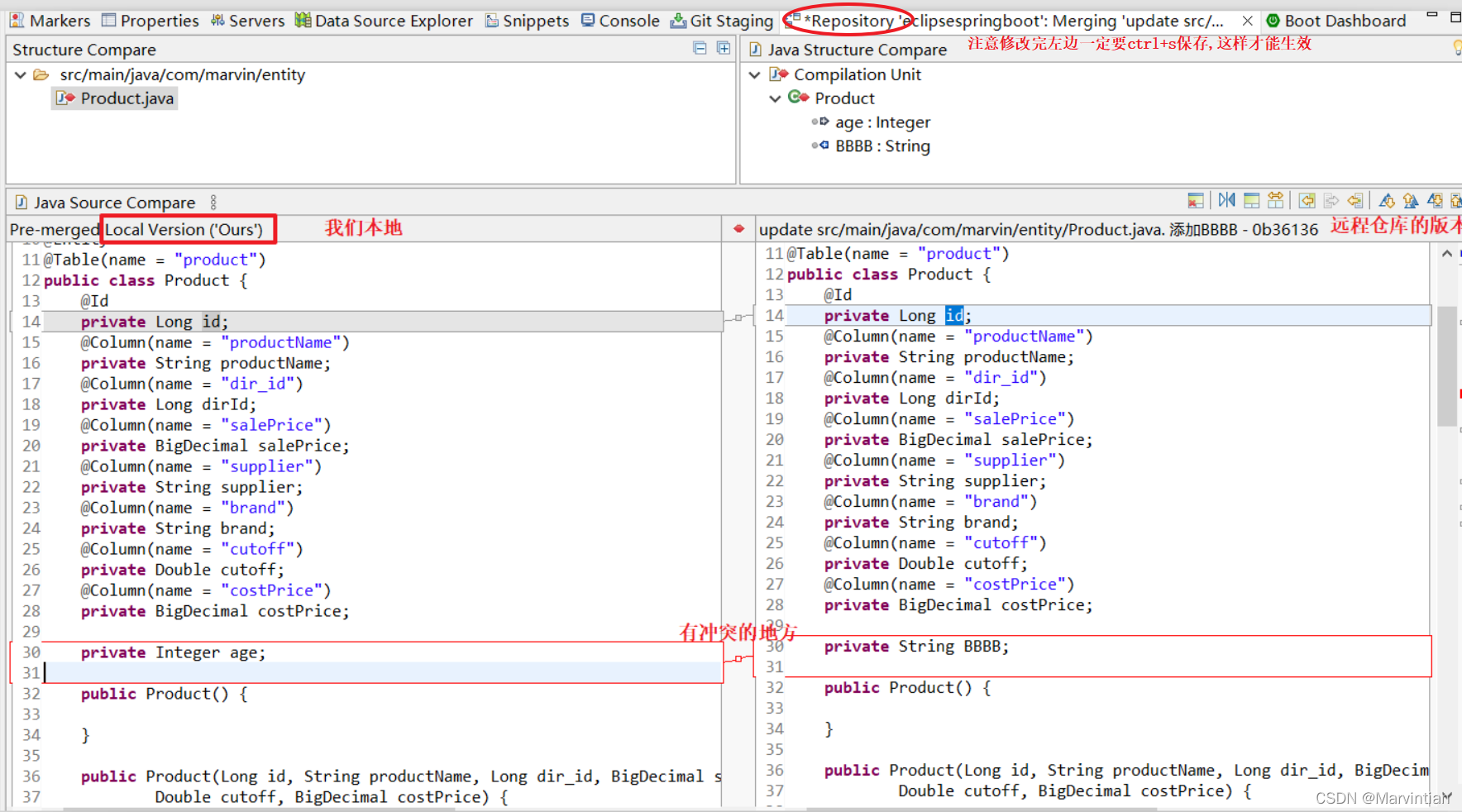The image size is (1462, 812).
Task: Expand all nodes in Structure Compare
Action: click(724, 49)
